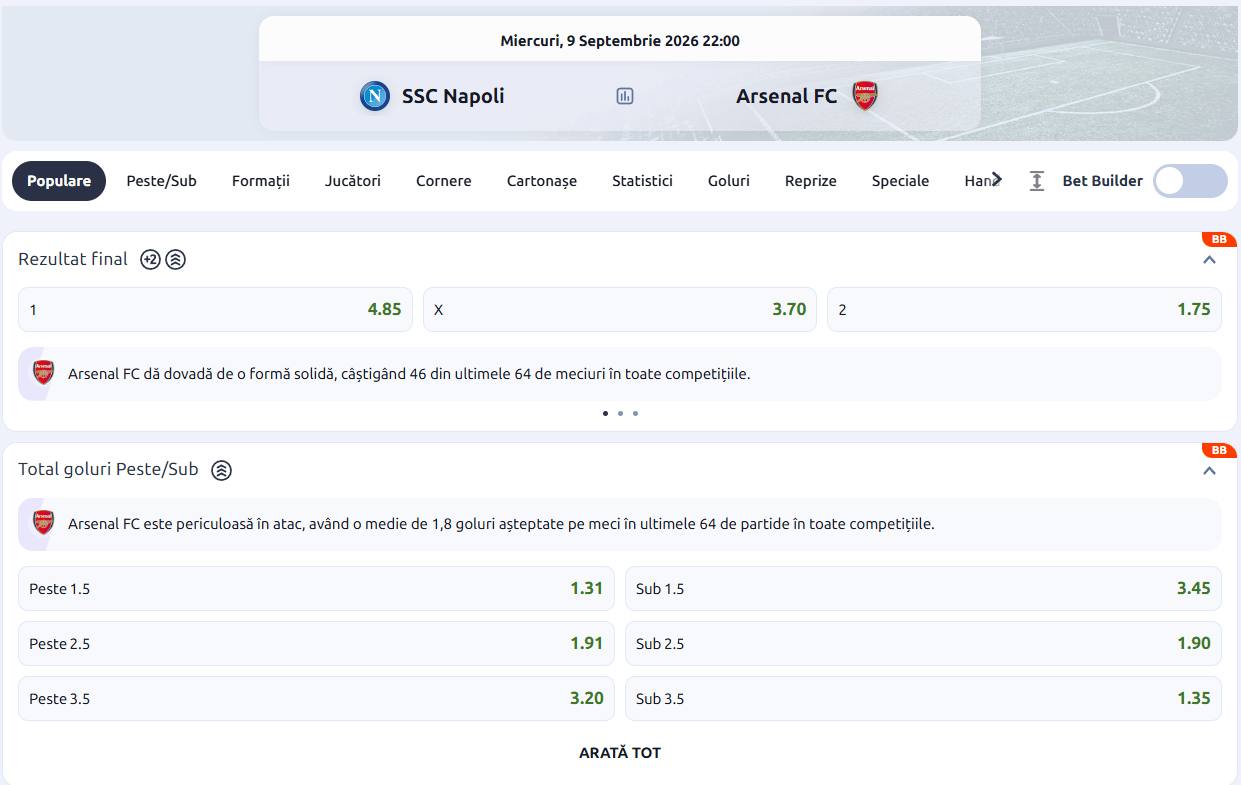Click the Arsenal FC crest in match header
The height and width of the screenshot is (785, 1241).
pyautogui.click(x=865, y=96)
